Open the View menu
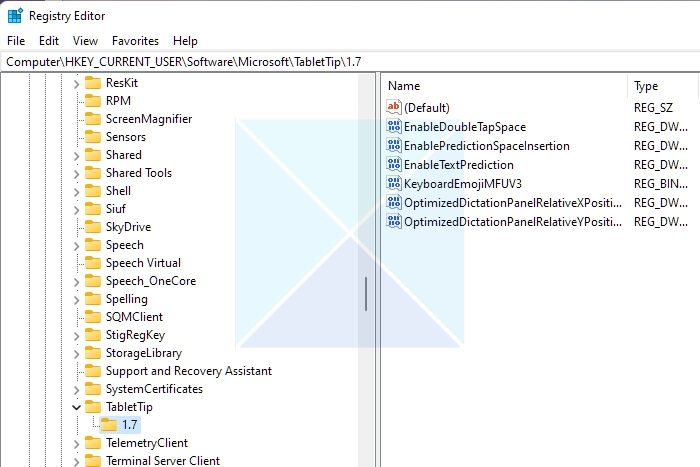Image resolution: width=700 pixels, height=467 pixels. coord(85,41)
